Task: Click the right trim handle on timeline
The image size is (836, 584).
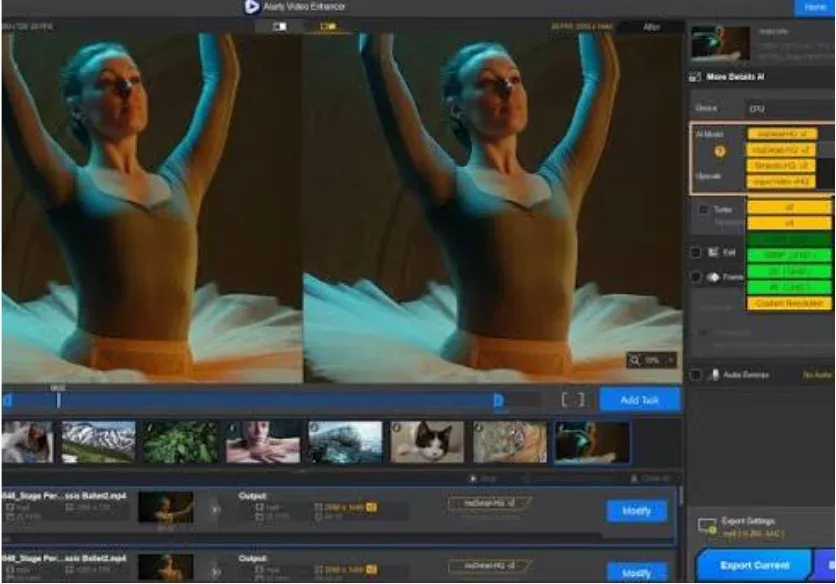Action: pos(499,400)
